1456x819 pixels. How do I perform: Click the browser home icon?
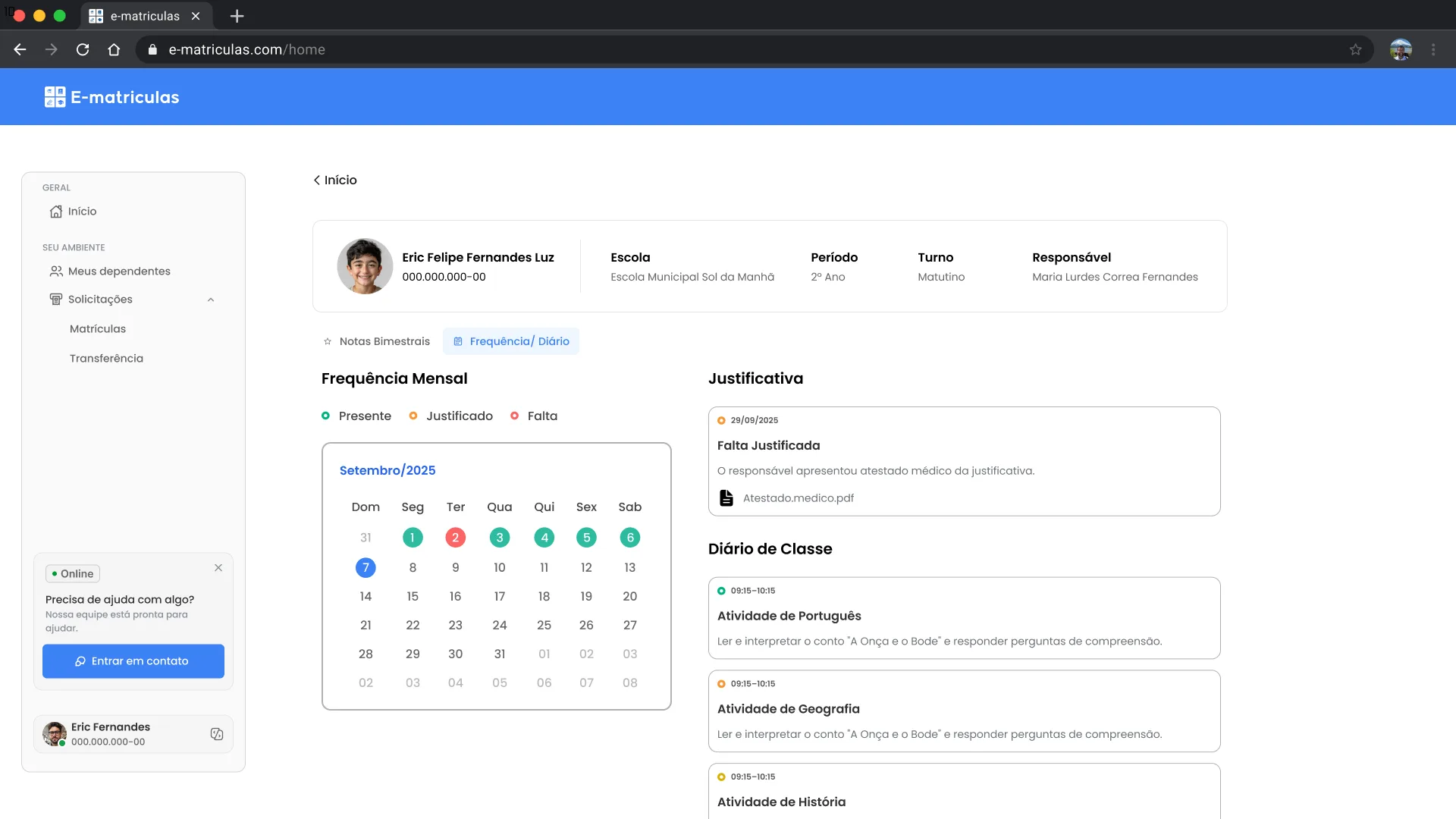[x=114, y=49]
